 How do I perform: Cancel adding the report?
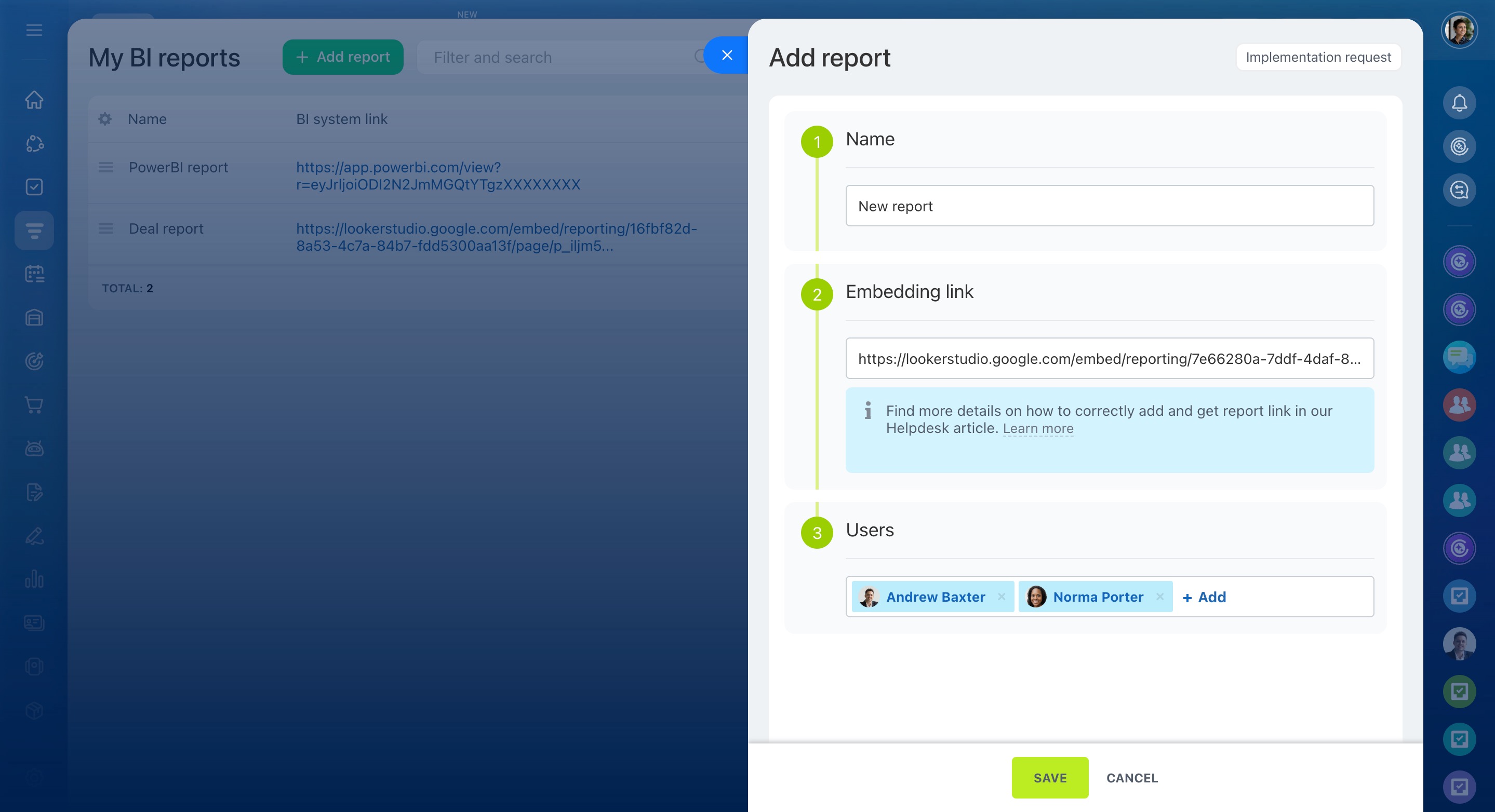click(x=1132, y=778)
